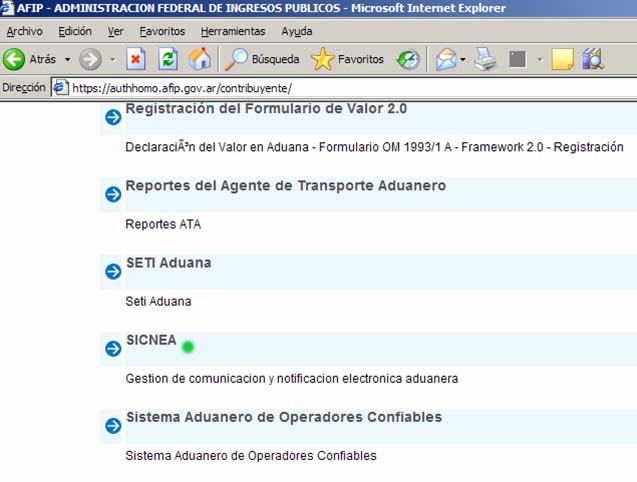Click arrow icon beside SETI Aduana
The width and height of the screenshot is (637, 482).
(x=113, y=271)
